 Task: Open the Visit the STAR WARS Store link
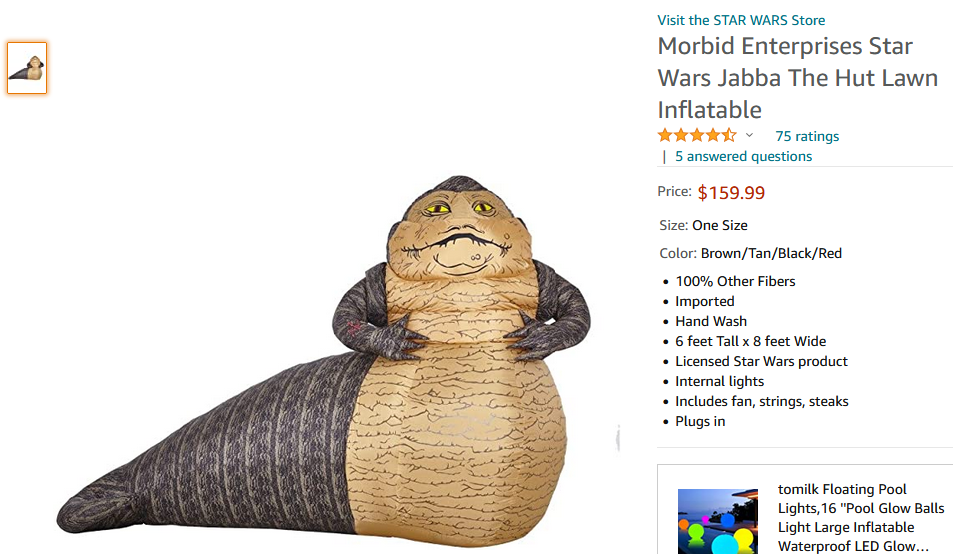point(741,20)
